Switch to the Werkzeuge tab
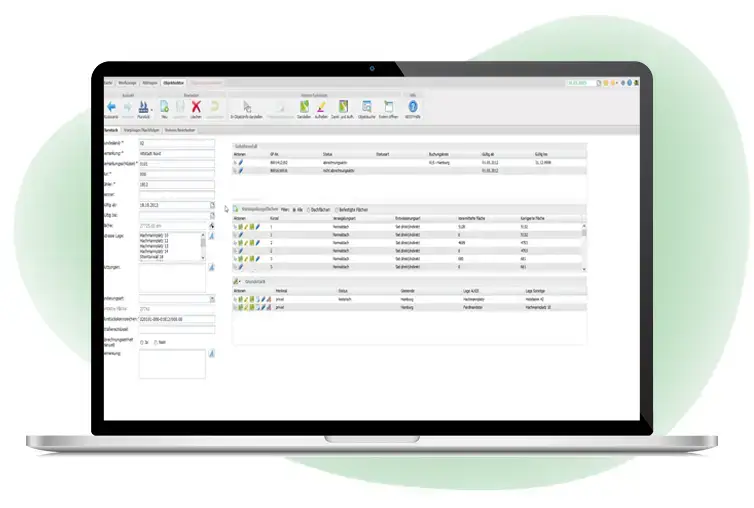Image resolution: width=754 pixels, height=508 pixels. click(127, 82)
